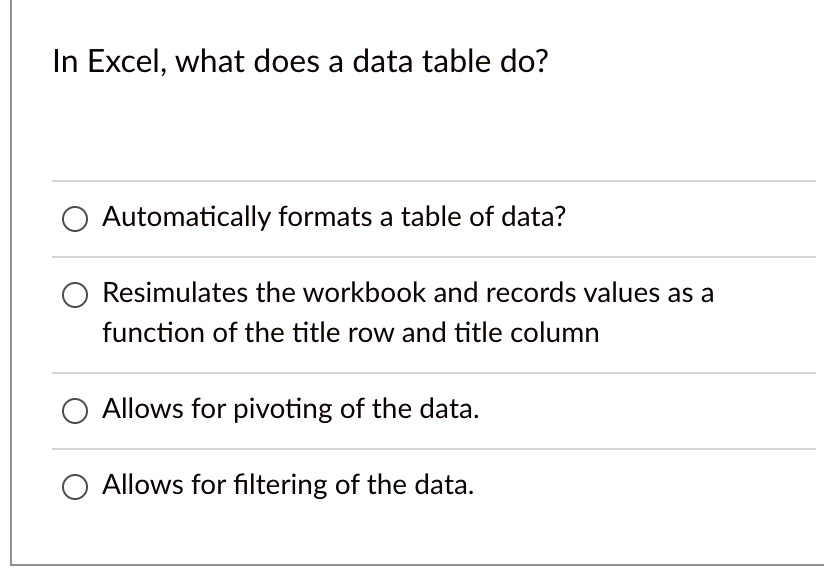Click the 'Allows for pivoting of the data.' label

point(291,409)
